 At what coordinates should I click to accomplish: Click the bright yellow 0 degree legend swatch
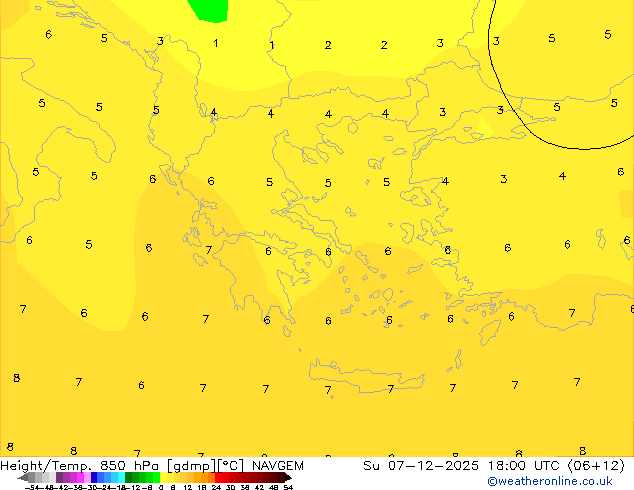click(164, 478)
